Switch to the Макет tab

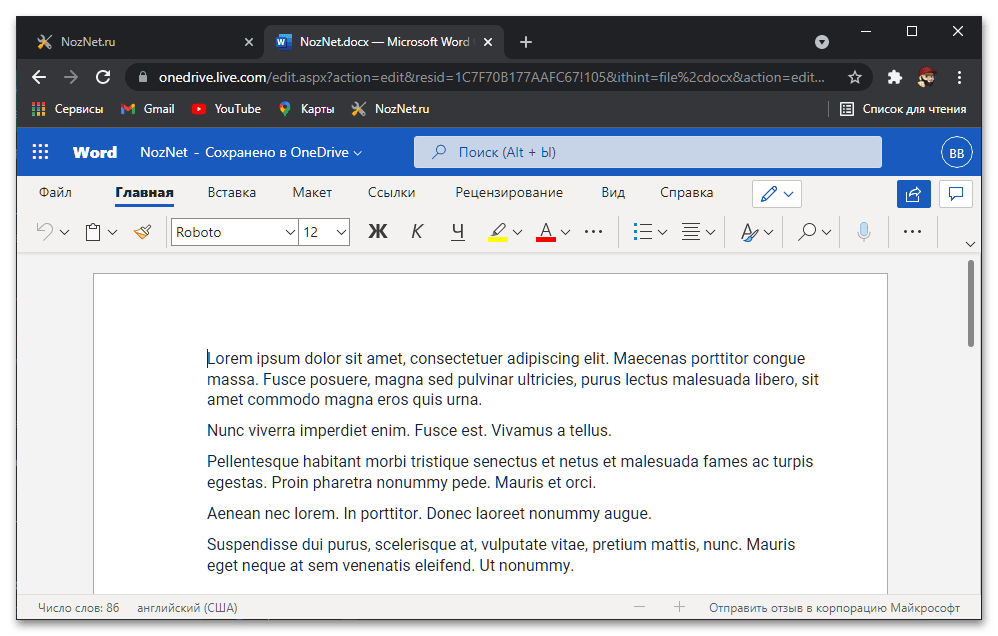pyautogui.click(x=312, y=192)
